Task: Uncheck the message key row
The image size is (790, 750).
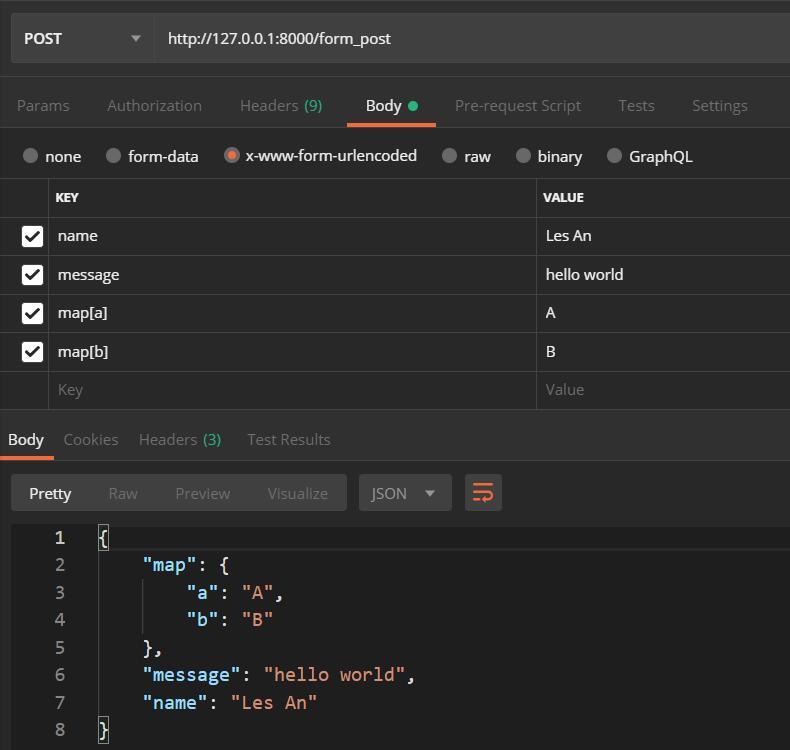Action: [x=32, y=275]
